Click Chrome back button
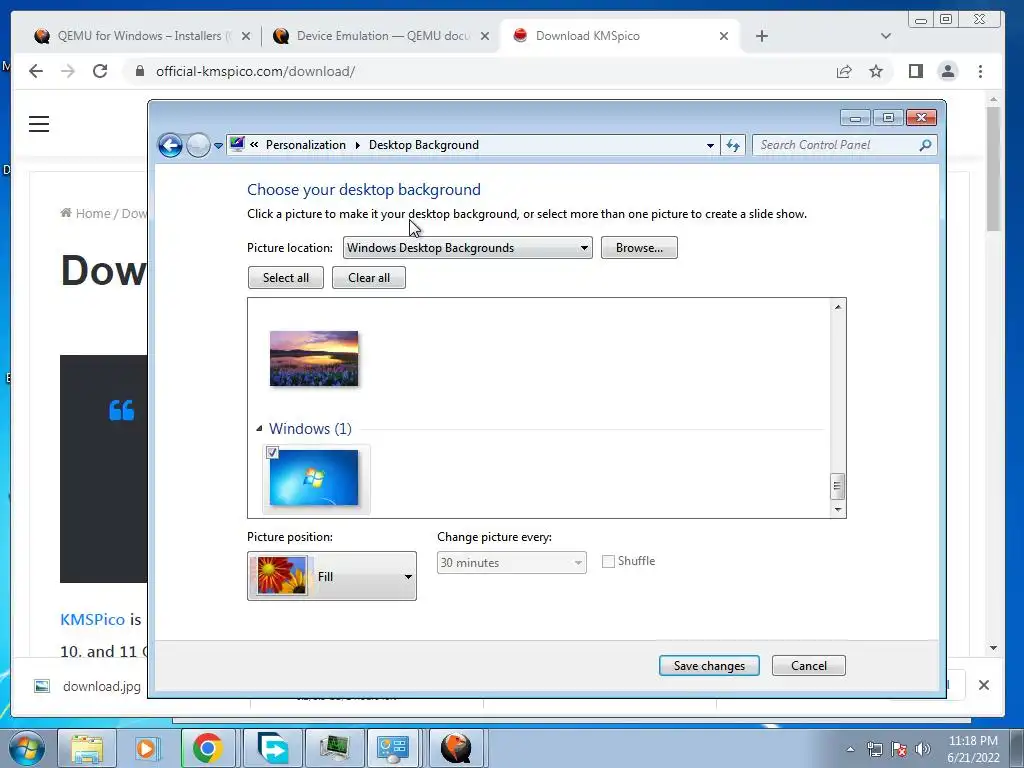 [36, 71]
